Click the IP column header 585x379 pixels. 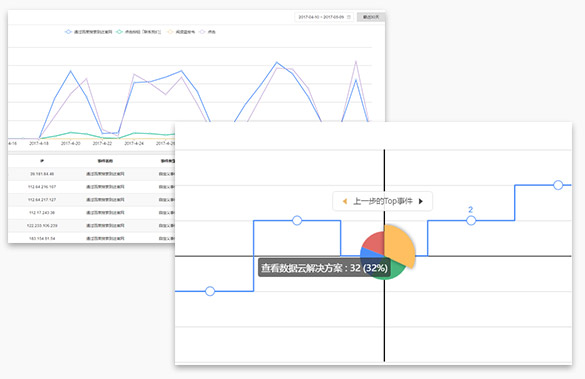42,161
